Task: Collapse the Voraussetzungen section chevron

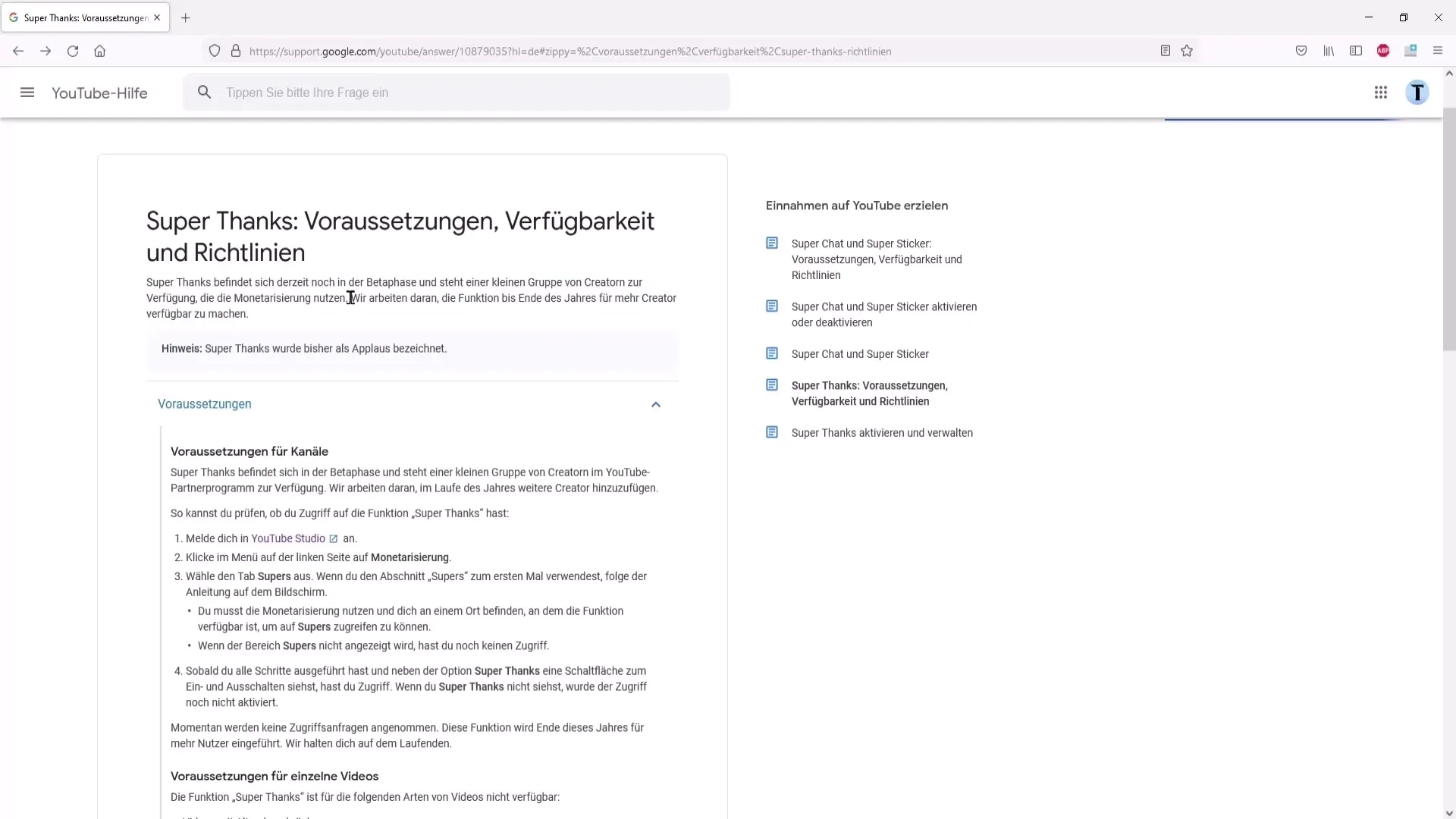Action: pyautogui.click(x=656, y=404)
